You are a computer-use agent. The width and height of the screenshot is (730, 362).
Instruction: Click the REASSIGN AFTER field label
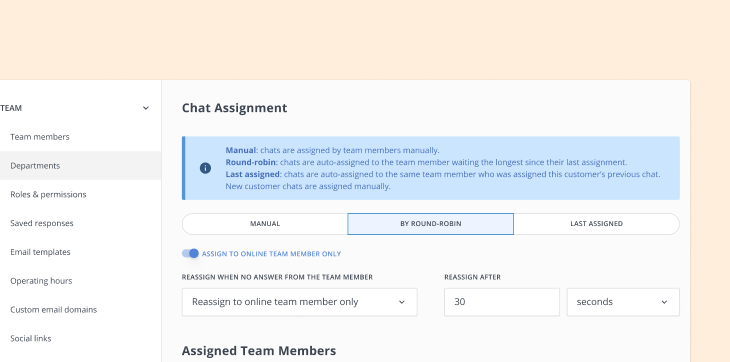pos(473,277)
